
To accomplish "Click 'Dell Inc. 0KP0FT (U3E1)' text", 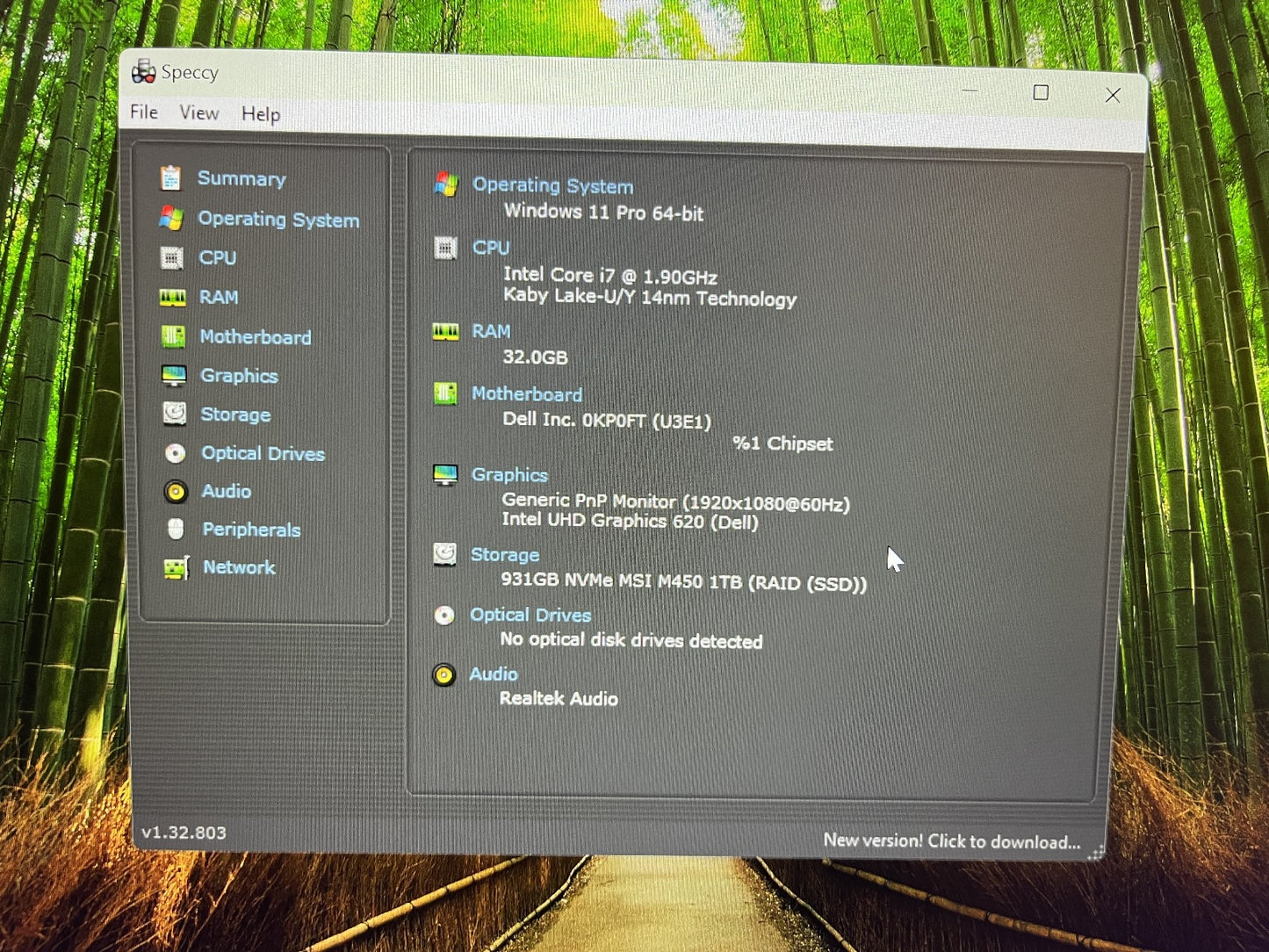I will coord(607,421).
